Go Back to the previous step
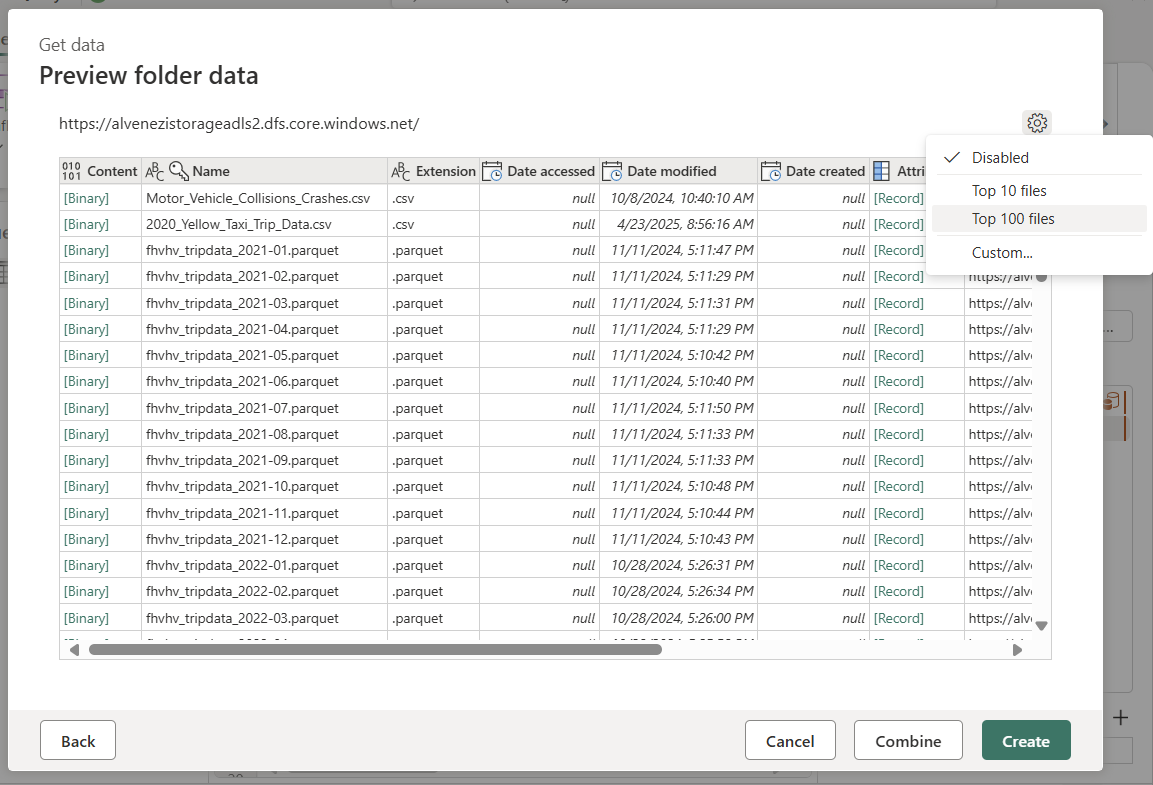 77,740
